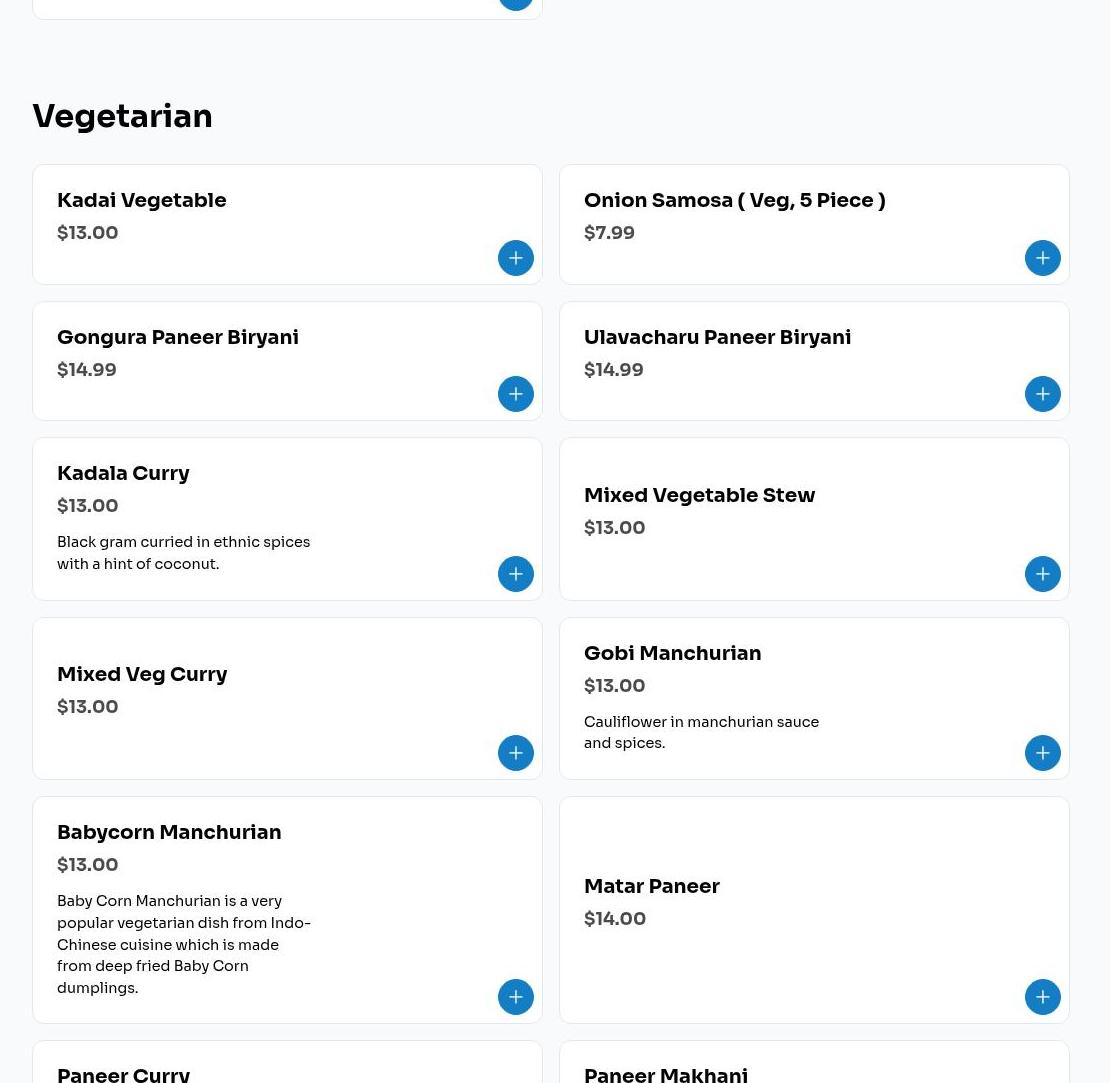
Task: Select the Kadala Curry description text
Action: tap(183, 553)
